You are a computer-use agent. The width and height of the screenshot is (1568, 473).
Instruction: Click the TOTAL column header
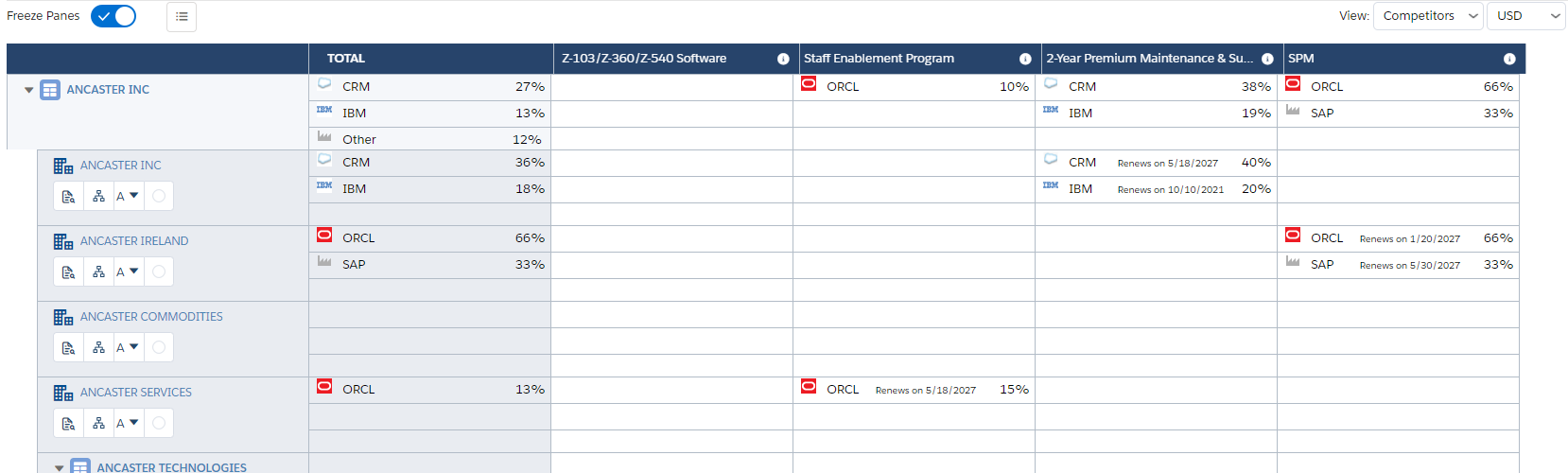click(430, 59)
